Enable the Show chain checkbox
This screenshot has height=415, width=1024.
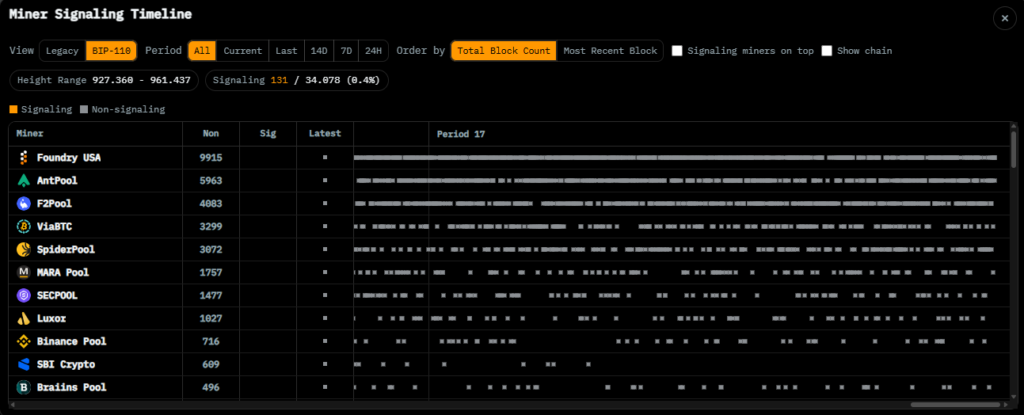point(827,50)
